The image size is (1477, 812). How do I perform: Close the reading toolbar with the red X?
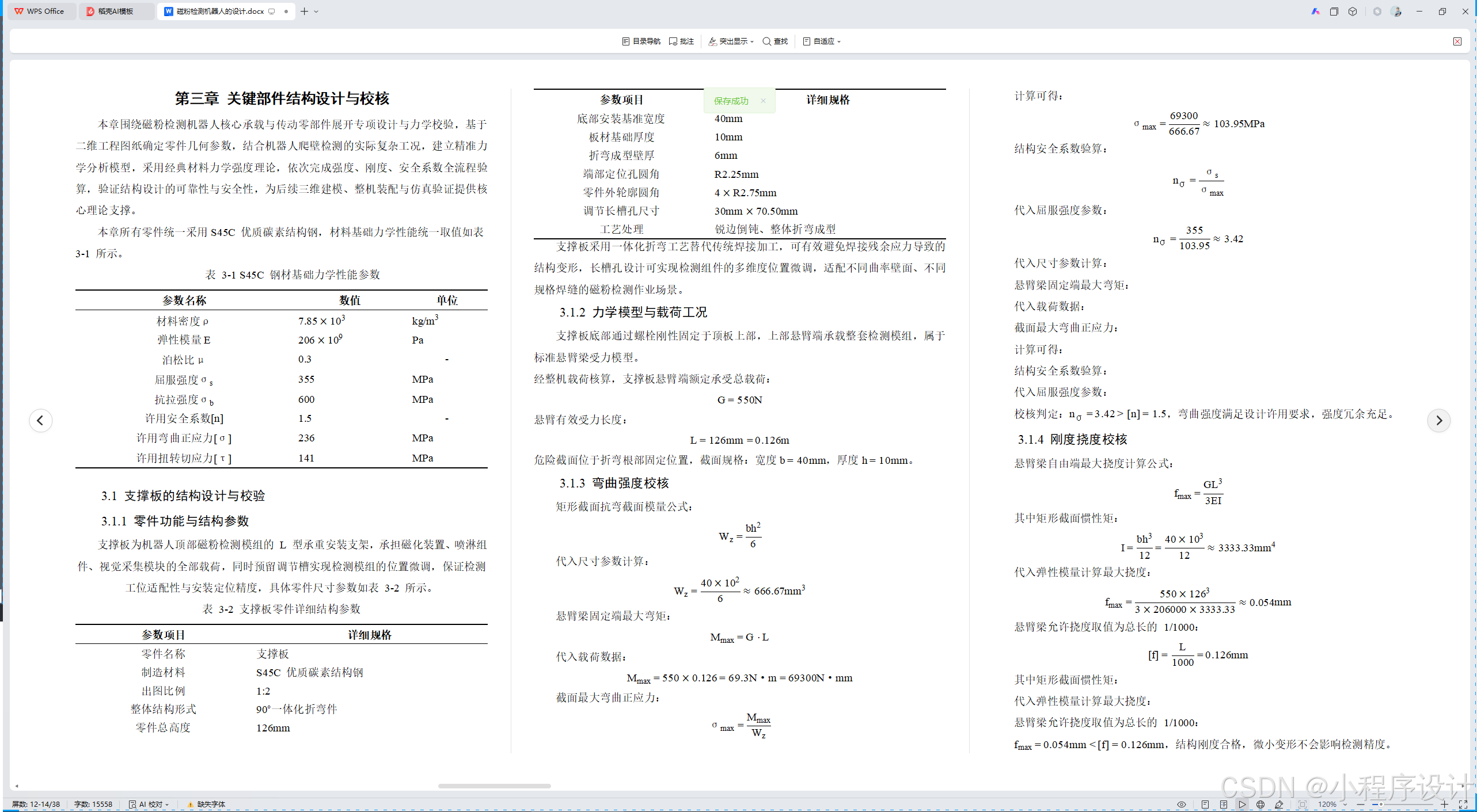click(1457, 41)
